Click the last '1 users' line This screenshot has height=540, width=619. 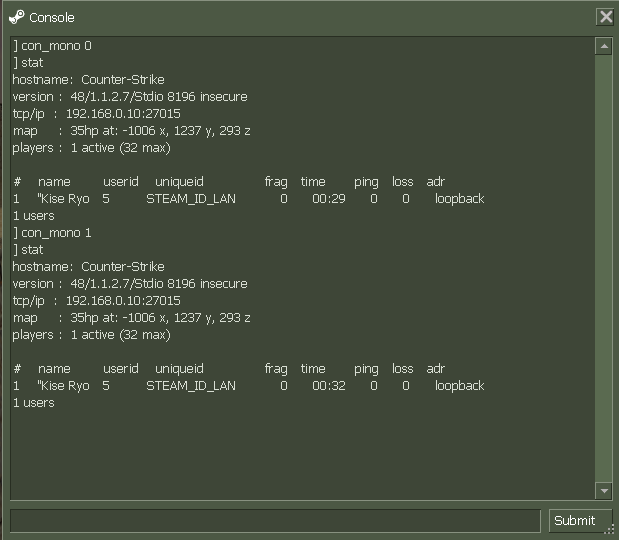coord(34,403)
